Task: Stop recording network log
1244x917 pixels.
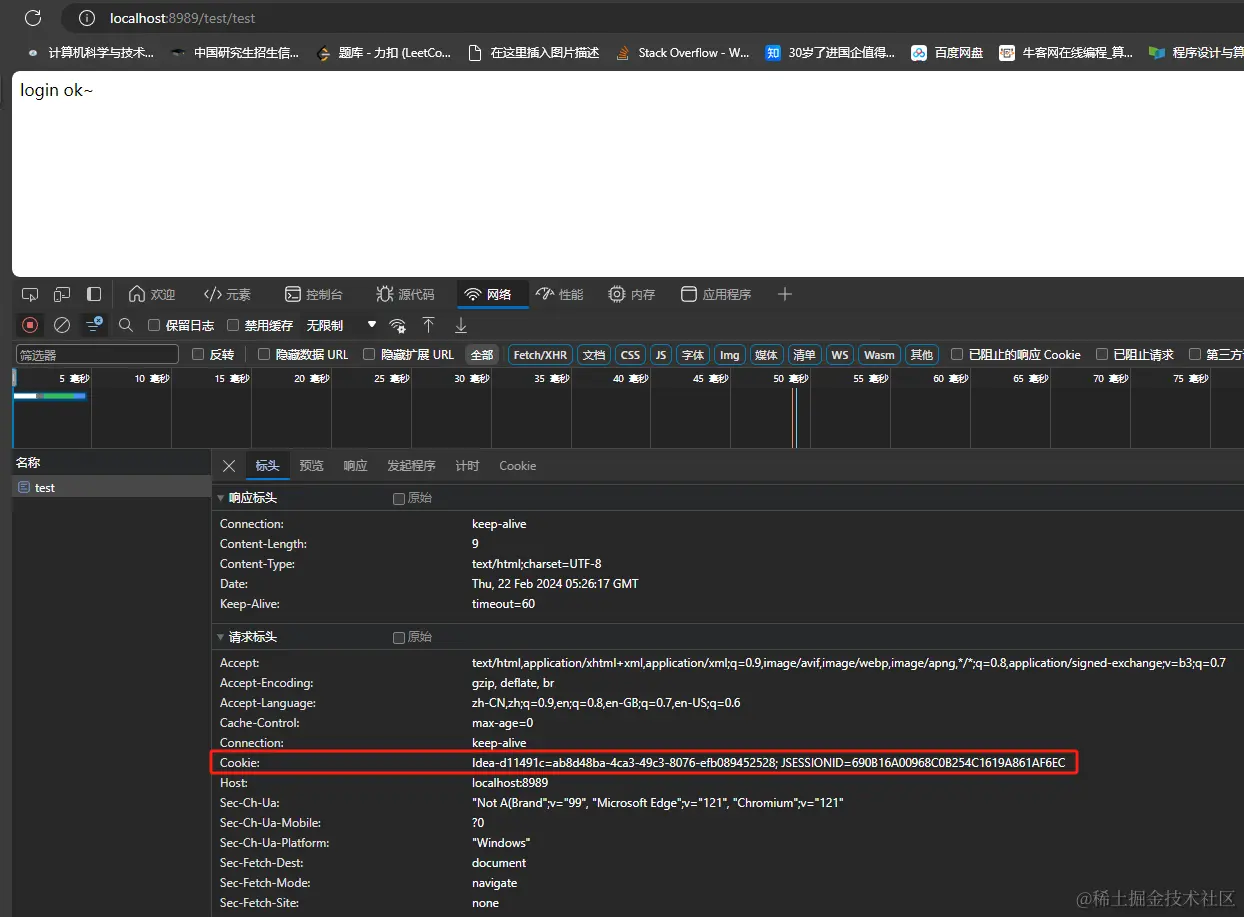Action: tap(30, 325)
